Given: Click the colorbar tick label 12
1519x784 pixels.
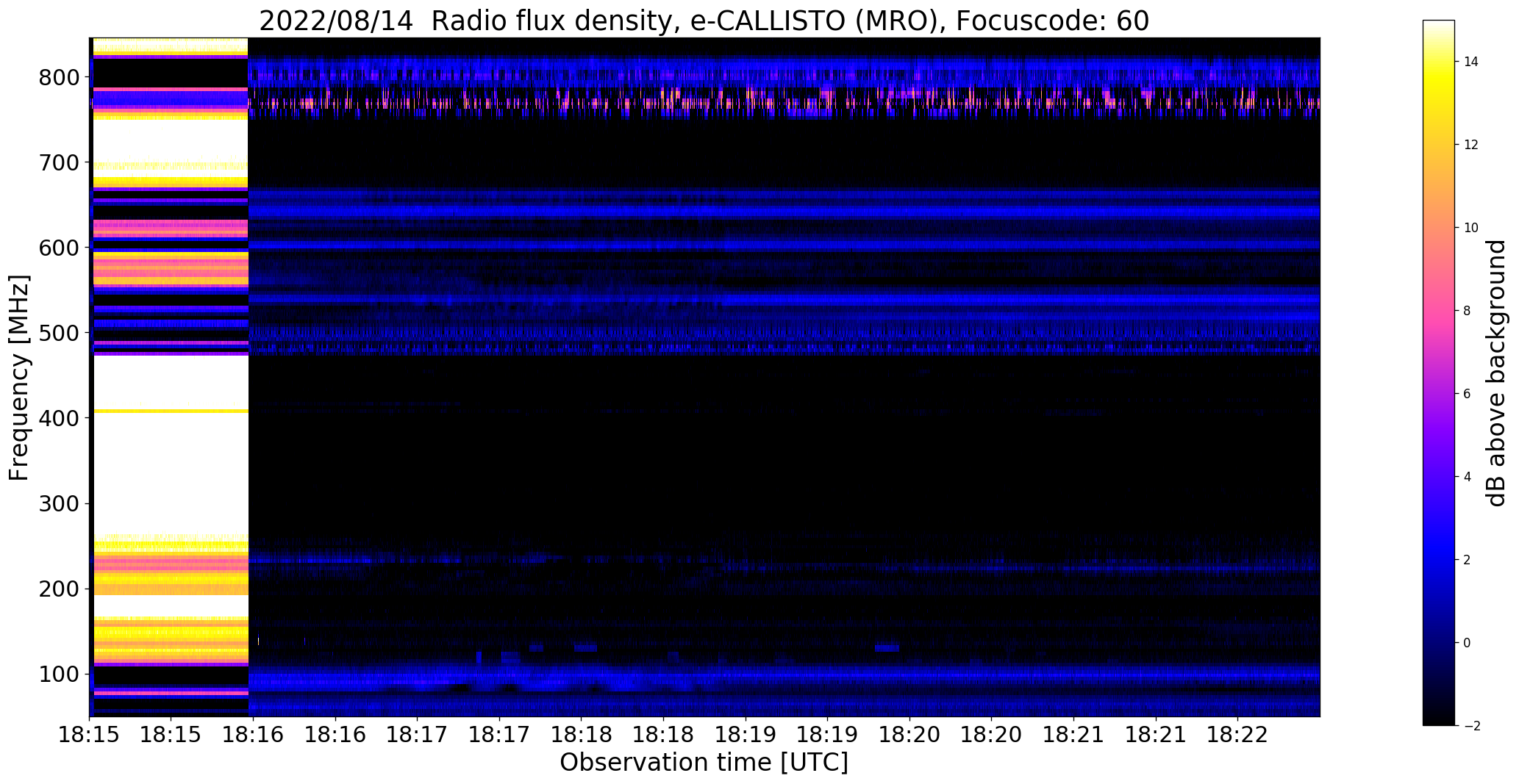Looking at the screenshot, I should click(x=1470, y=145).
